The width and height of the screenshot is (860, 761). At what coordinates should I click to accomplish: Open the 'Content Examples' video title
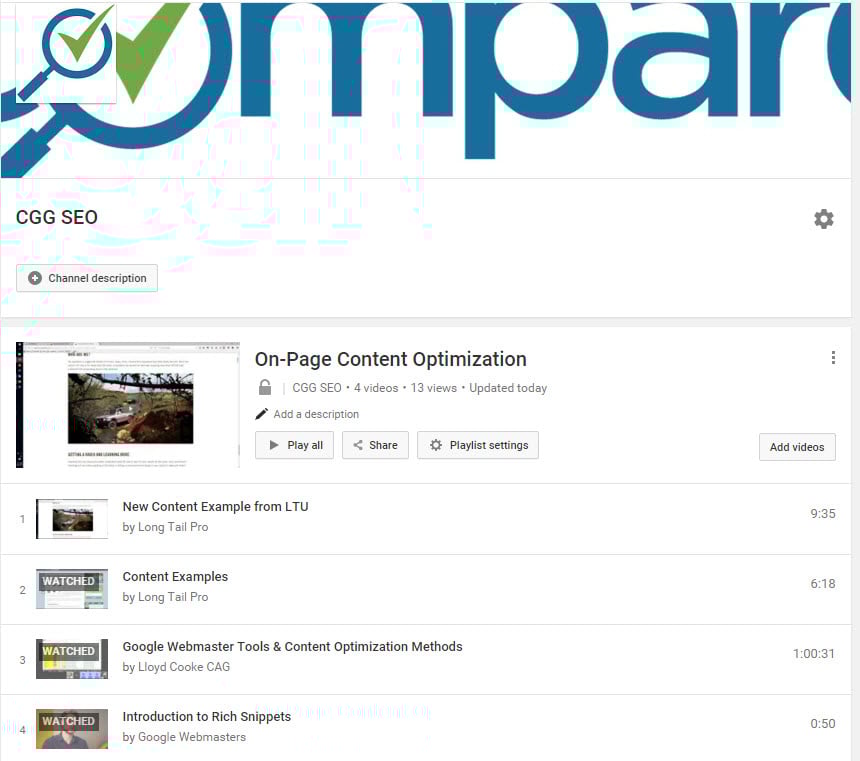pos(175,577)
